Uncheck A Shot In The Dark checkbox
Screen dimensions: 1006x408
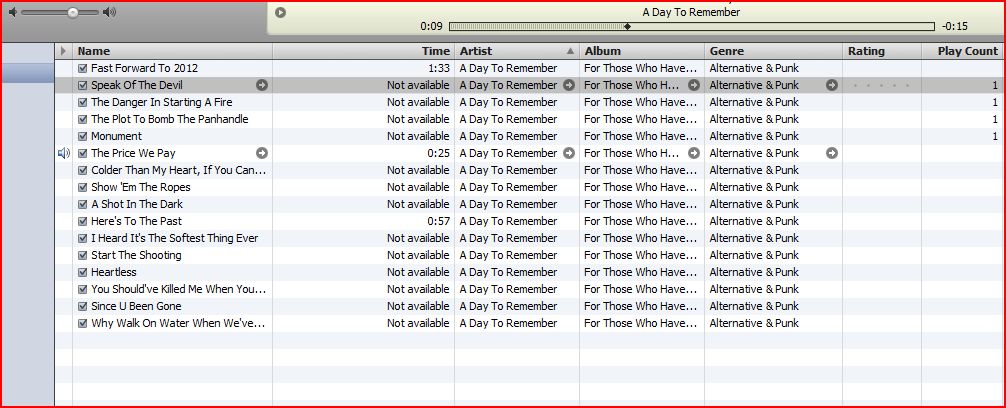pyautogui.click(x=82, y=204)
